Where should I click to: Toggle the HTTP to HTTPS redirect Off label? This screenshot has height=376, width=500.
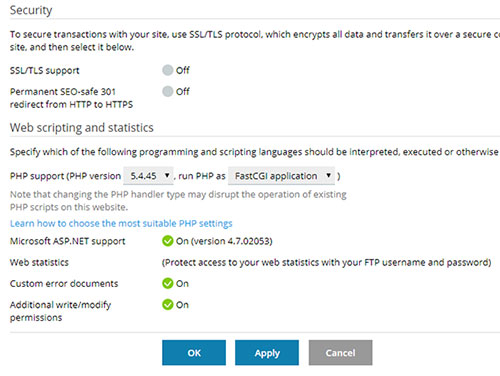[x=183, y=91]
